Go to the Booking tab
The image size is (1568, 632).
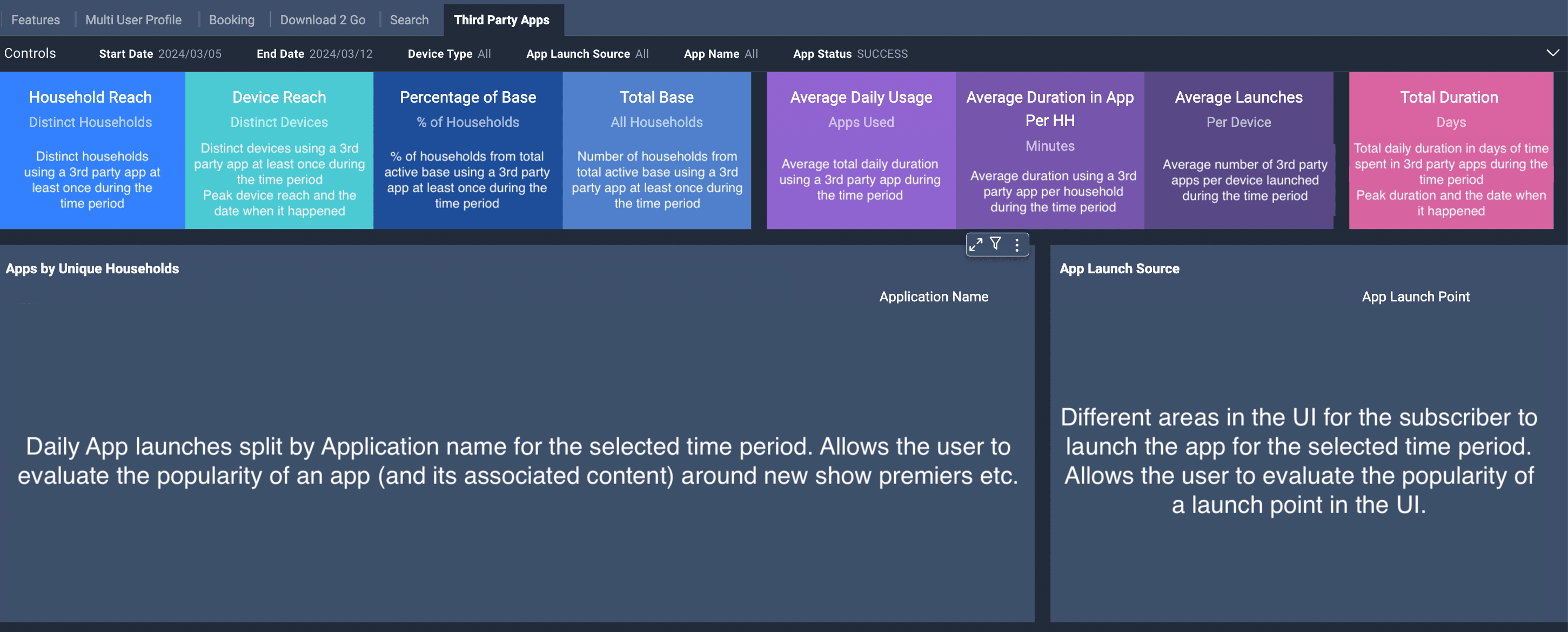pyautogui.click(x=231, y=19)
